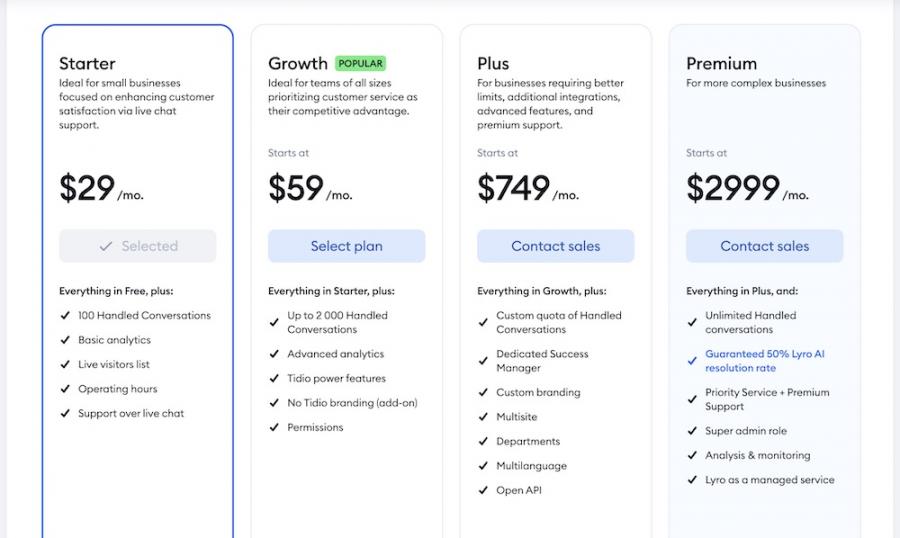The image size is (900, 538).
Task: Click the No Tidio branding (add-on) feature
Action: pyautogui.click(x=352, y=403)
